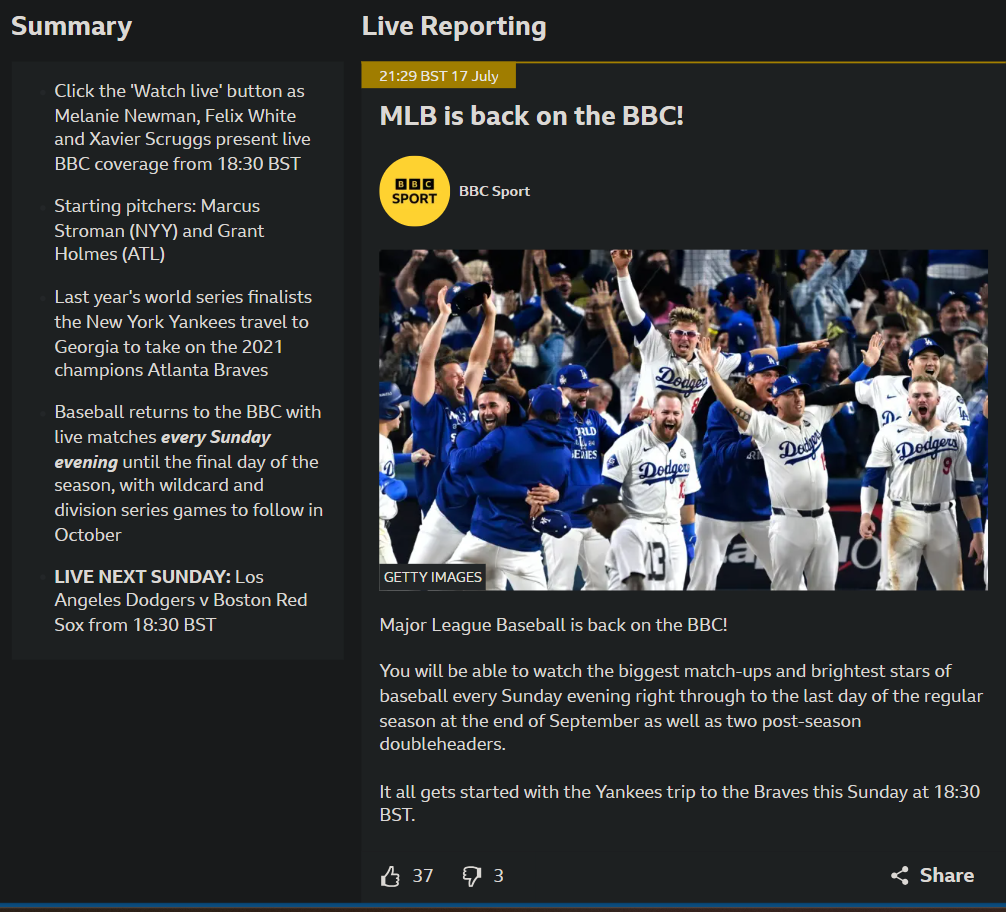Click the thumbs up like icon
Image resolution: width=1006 pixels, height=912 pixels.
point(390,875)
